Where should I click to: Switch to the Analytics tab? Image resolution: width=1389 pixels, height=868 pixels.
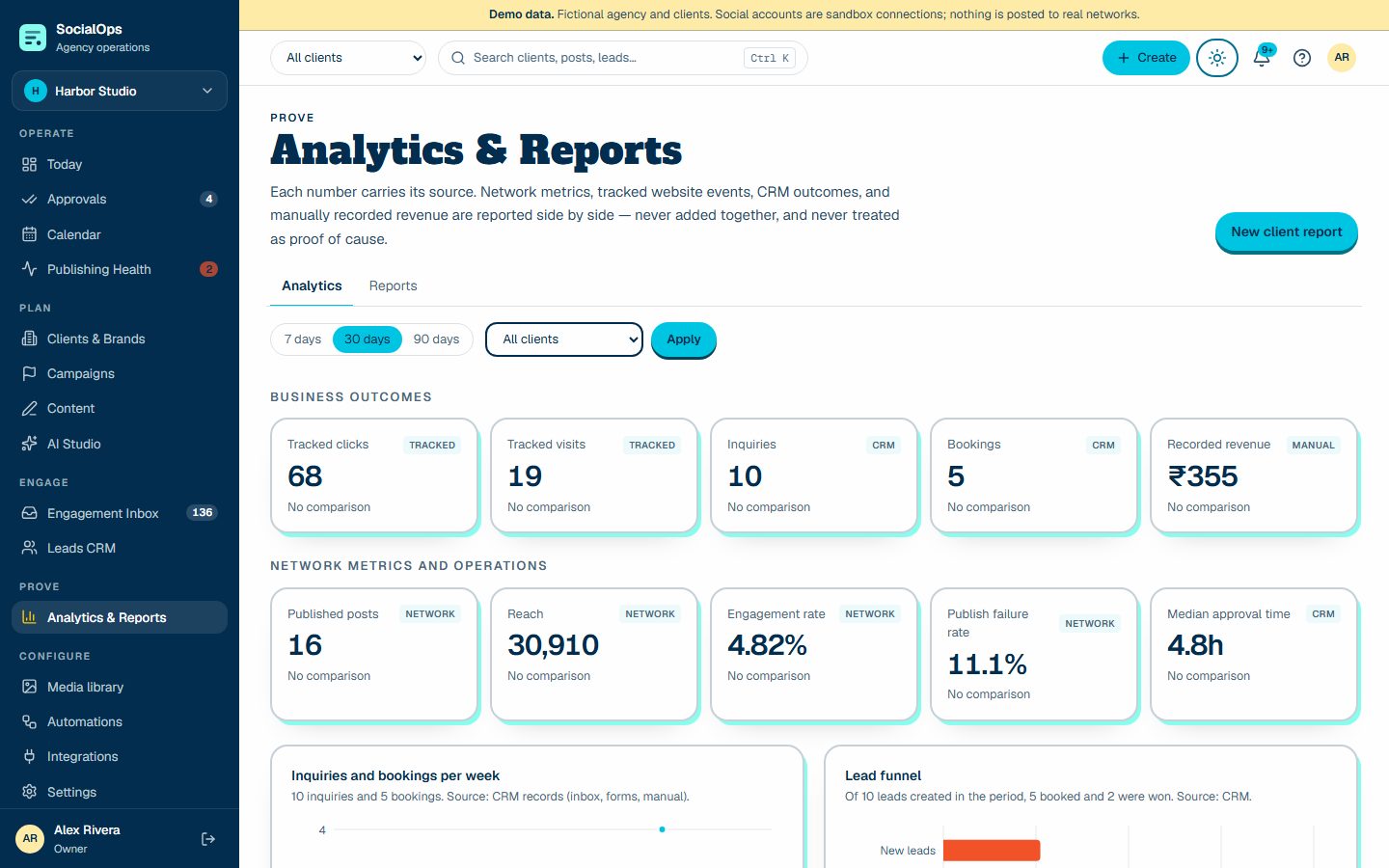click(312, 285)
